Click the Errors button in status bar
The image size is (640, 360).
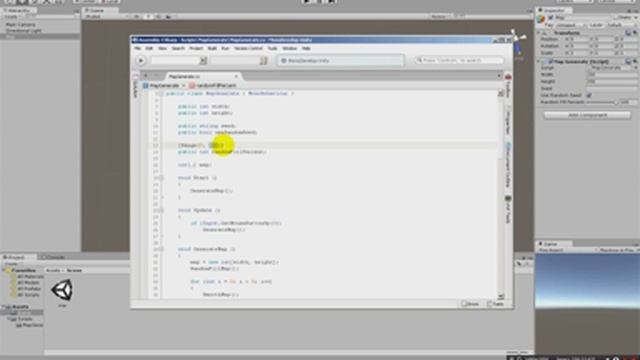coord(470,304)
